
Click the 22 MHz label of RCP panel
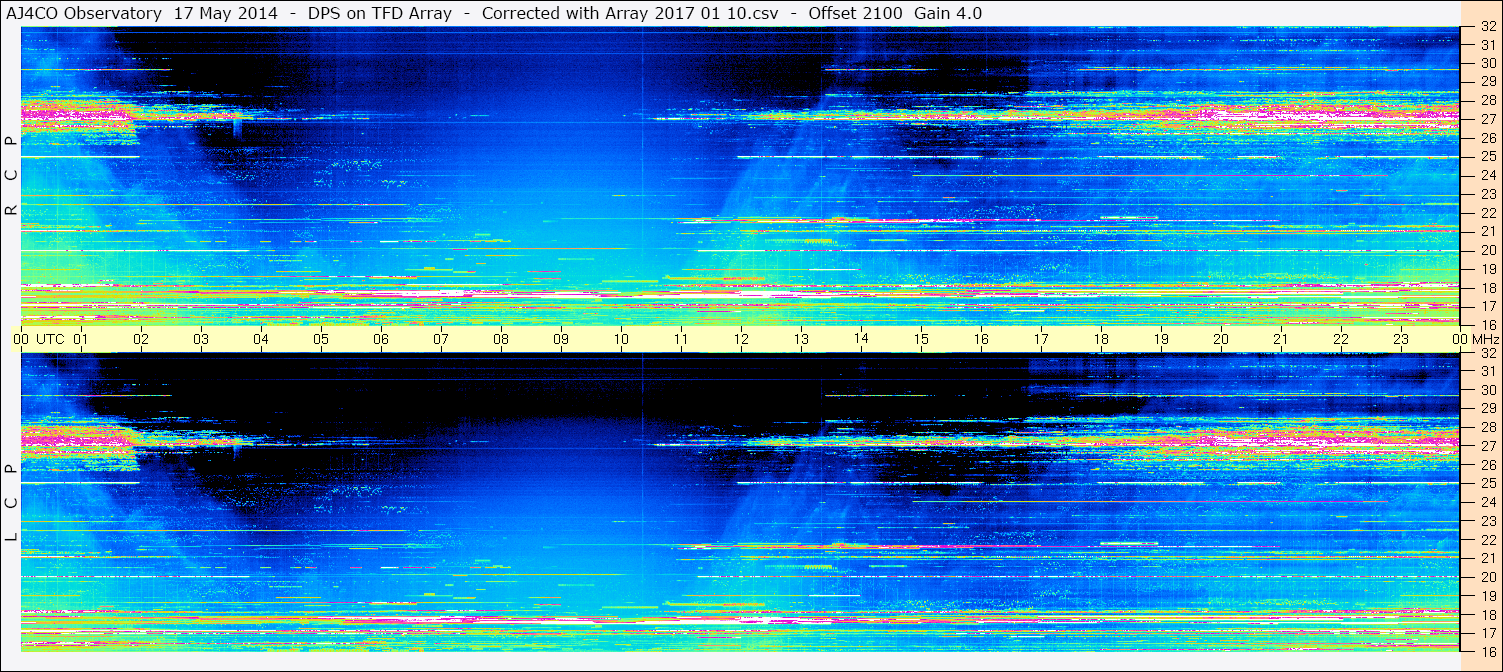1487,213
